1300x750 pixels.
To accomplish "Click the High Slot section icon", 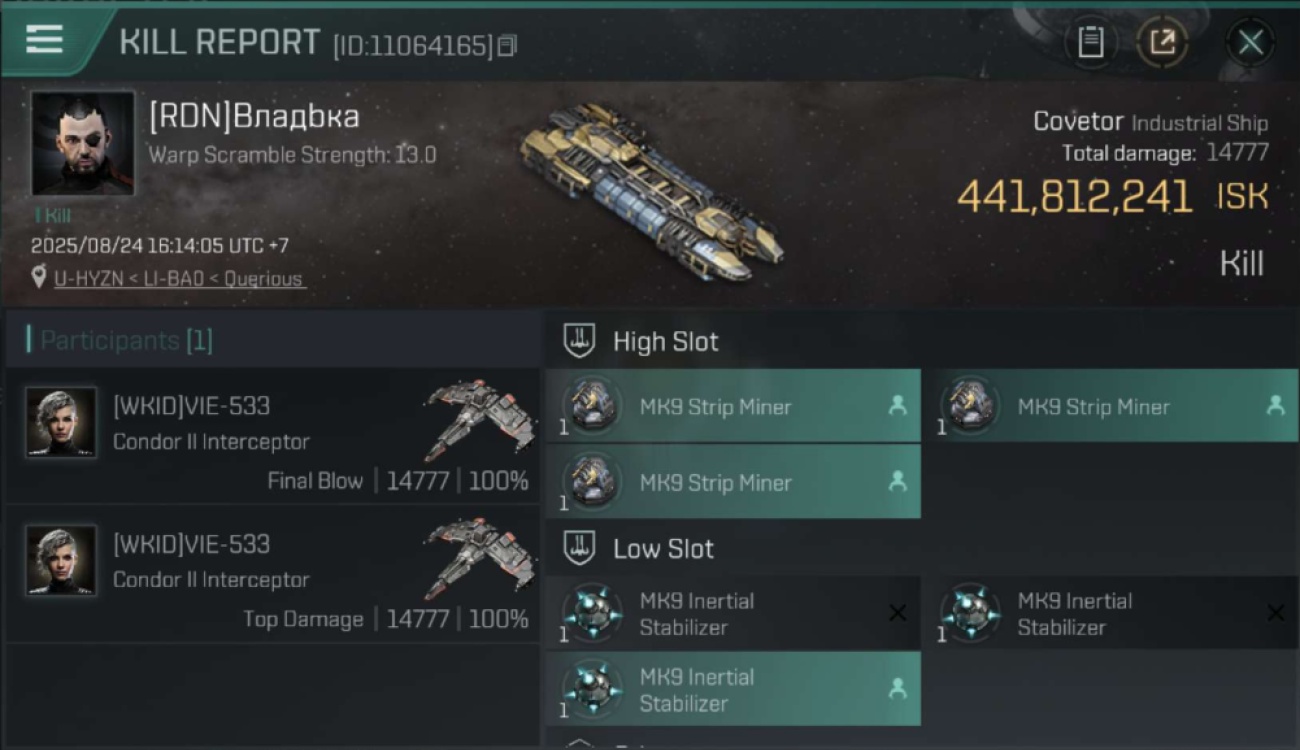I will 580,341.
